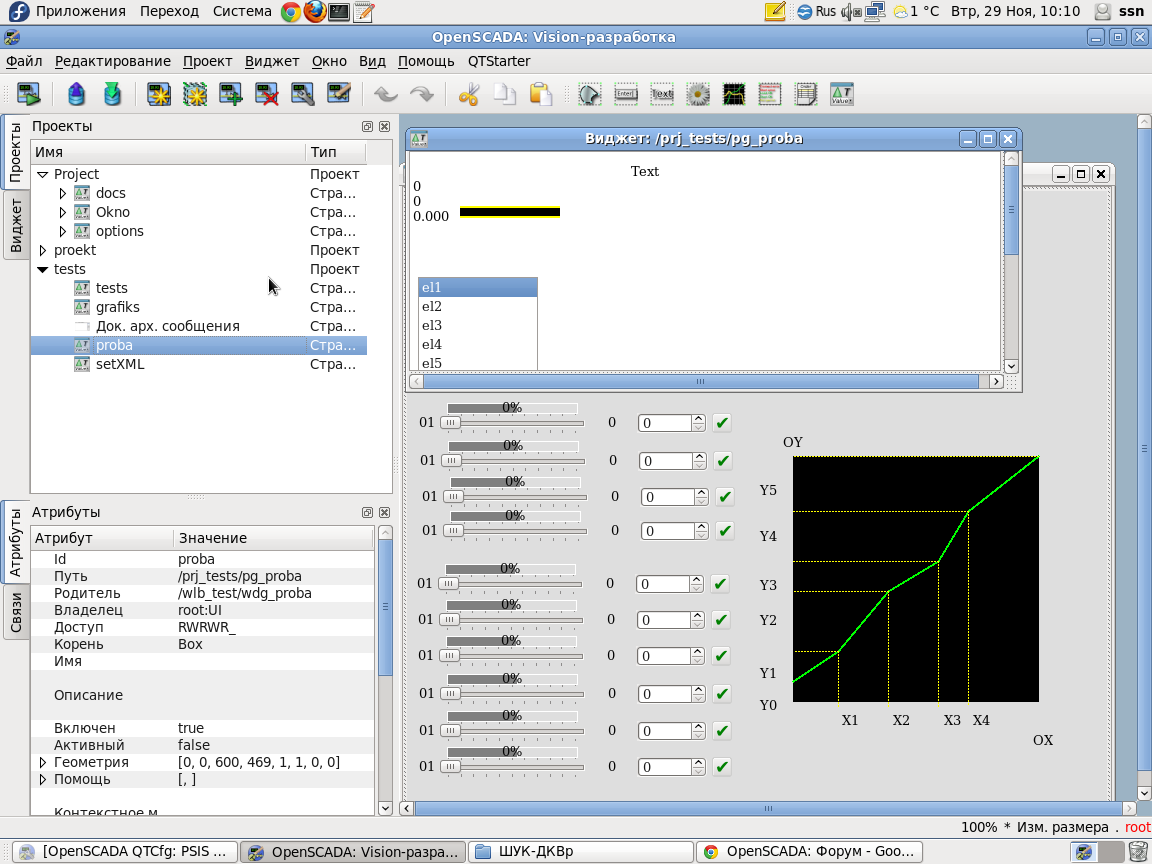Collapse the tests project tree node

coord(43,269)
